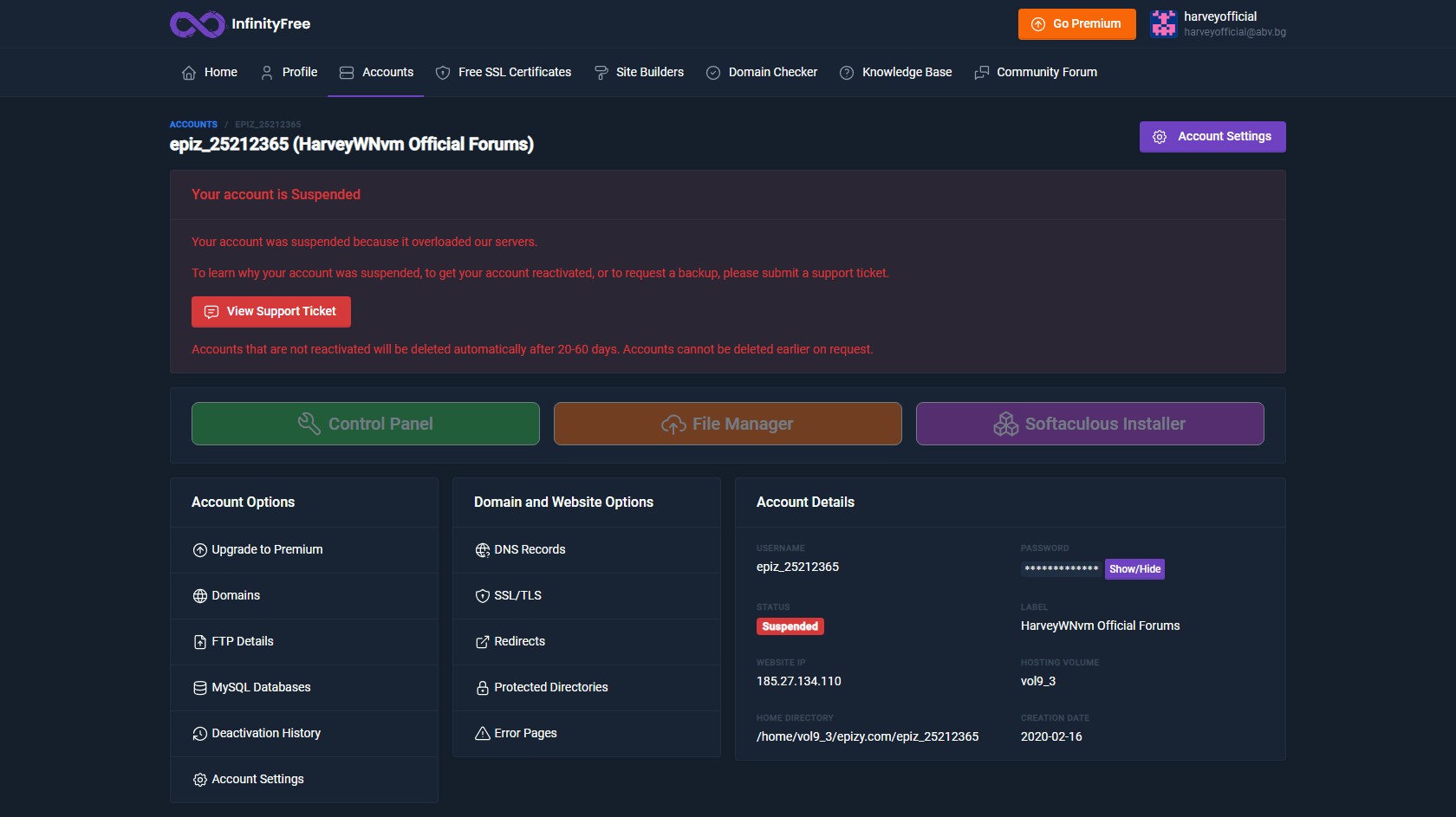Click the Knowledge Base question mark icon
Viewport: 1456px width, 817px height.
coord(847,73)
